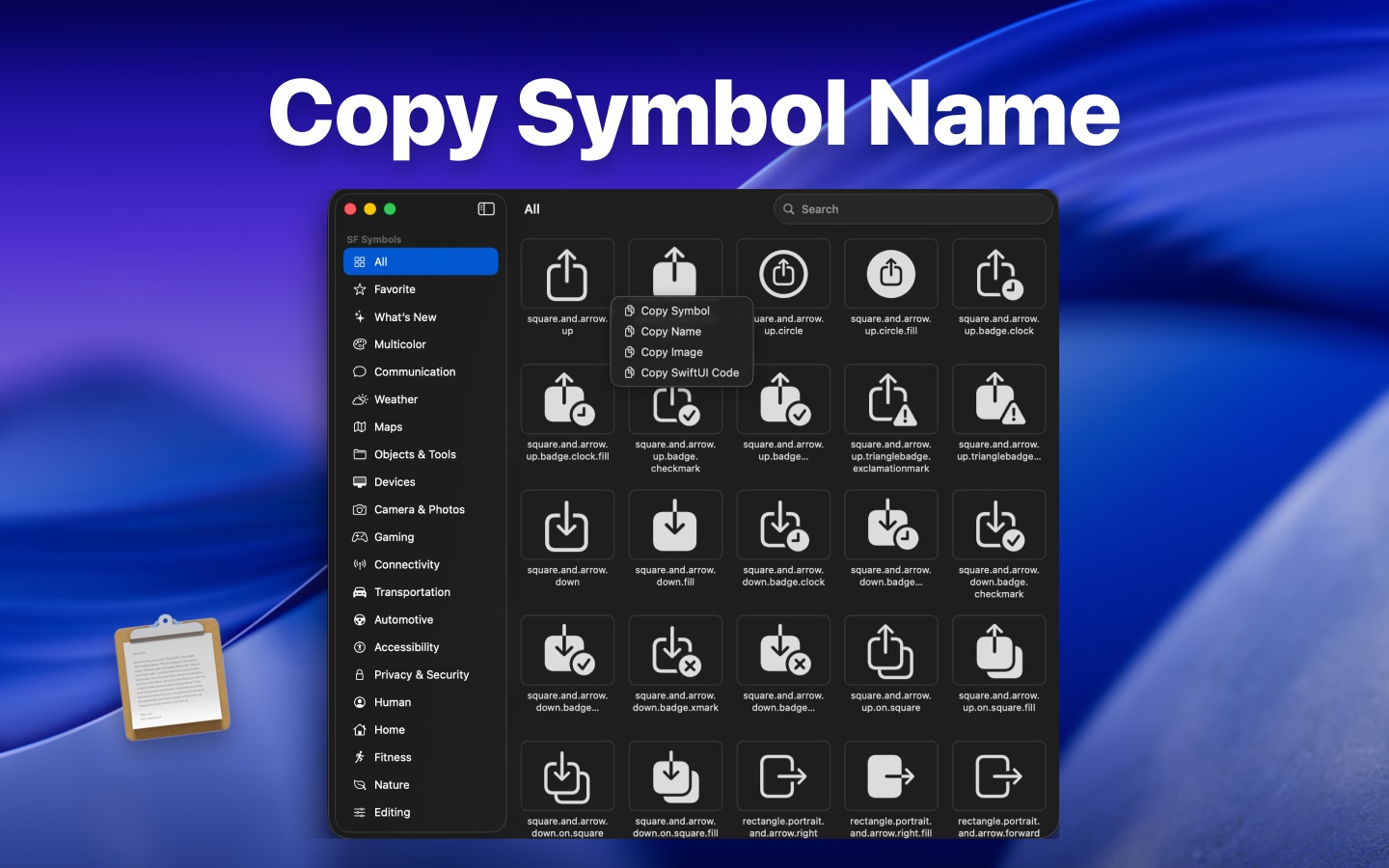Select the square.and.arrow.down.badge.clock symbol
1389x868 pixels.
click(783, 525)
